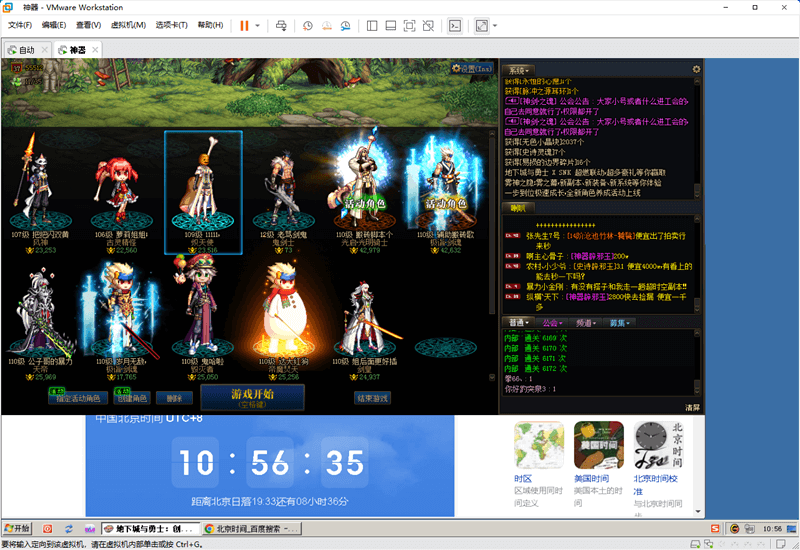The height and width of the screenshot is (550, 800).
Task: Open the 时区 link in browser
Action: point(523,479)
